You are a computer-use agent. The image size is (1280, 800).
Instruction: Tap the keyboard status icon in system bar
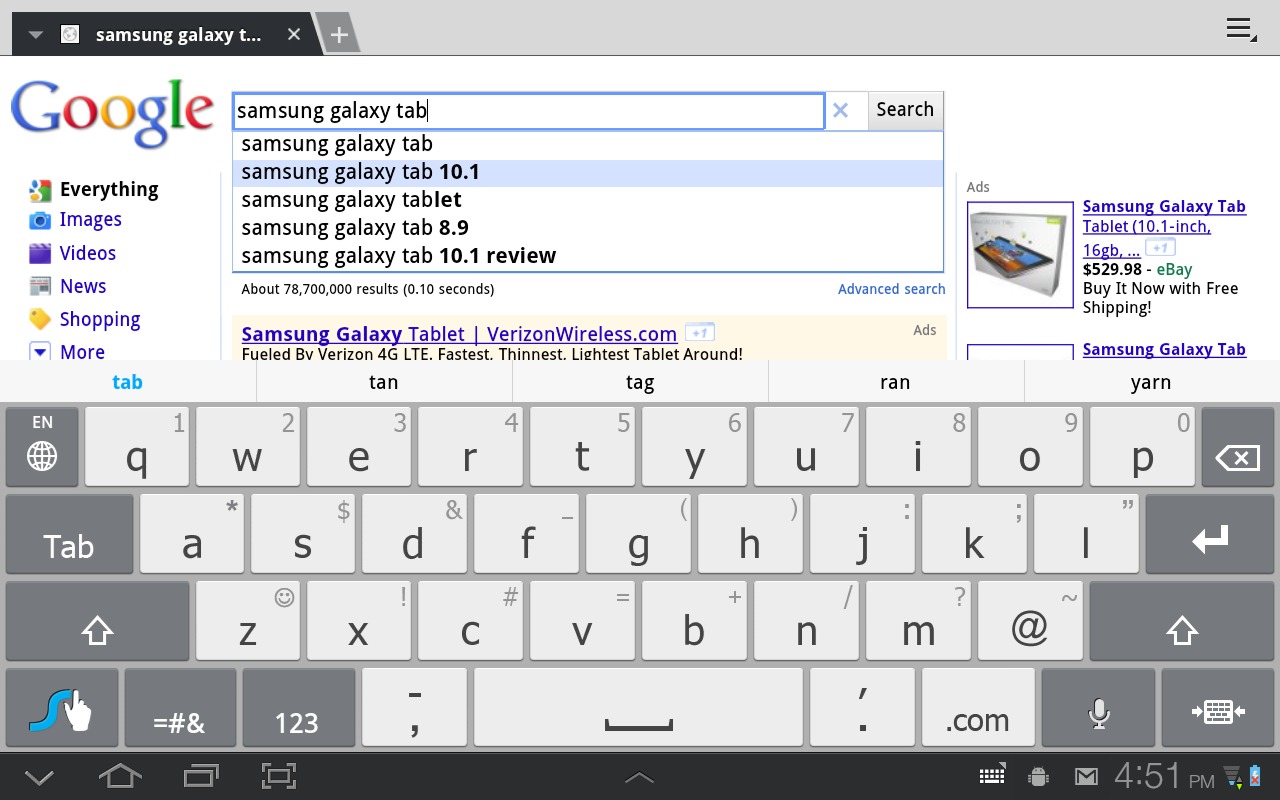click(991, 776)
